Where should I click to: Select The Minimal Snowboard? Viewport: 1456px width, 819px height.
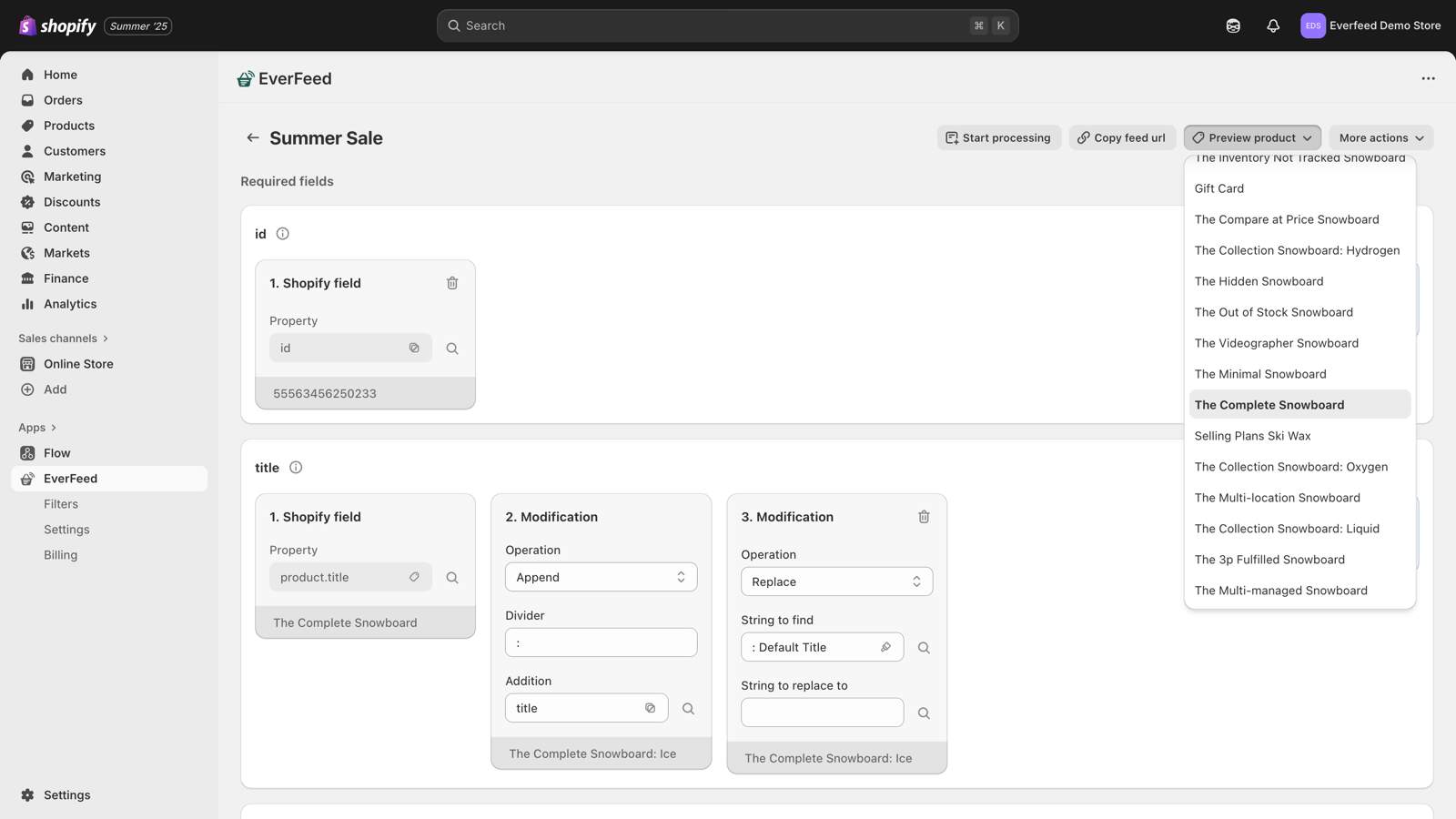click(x=1299, y=374)
